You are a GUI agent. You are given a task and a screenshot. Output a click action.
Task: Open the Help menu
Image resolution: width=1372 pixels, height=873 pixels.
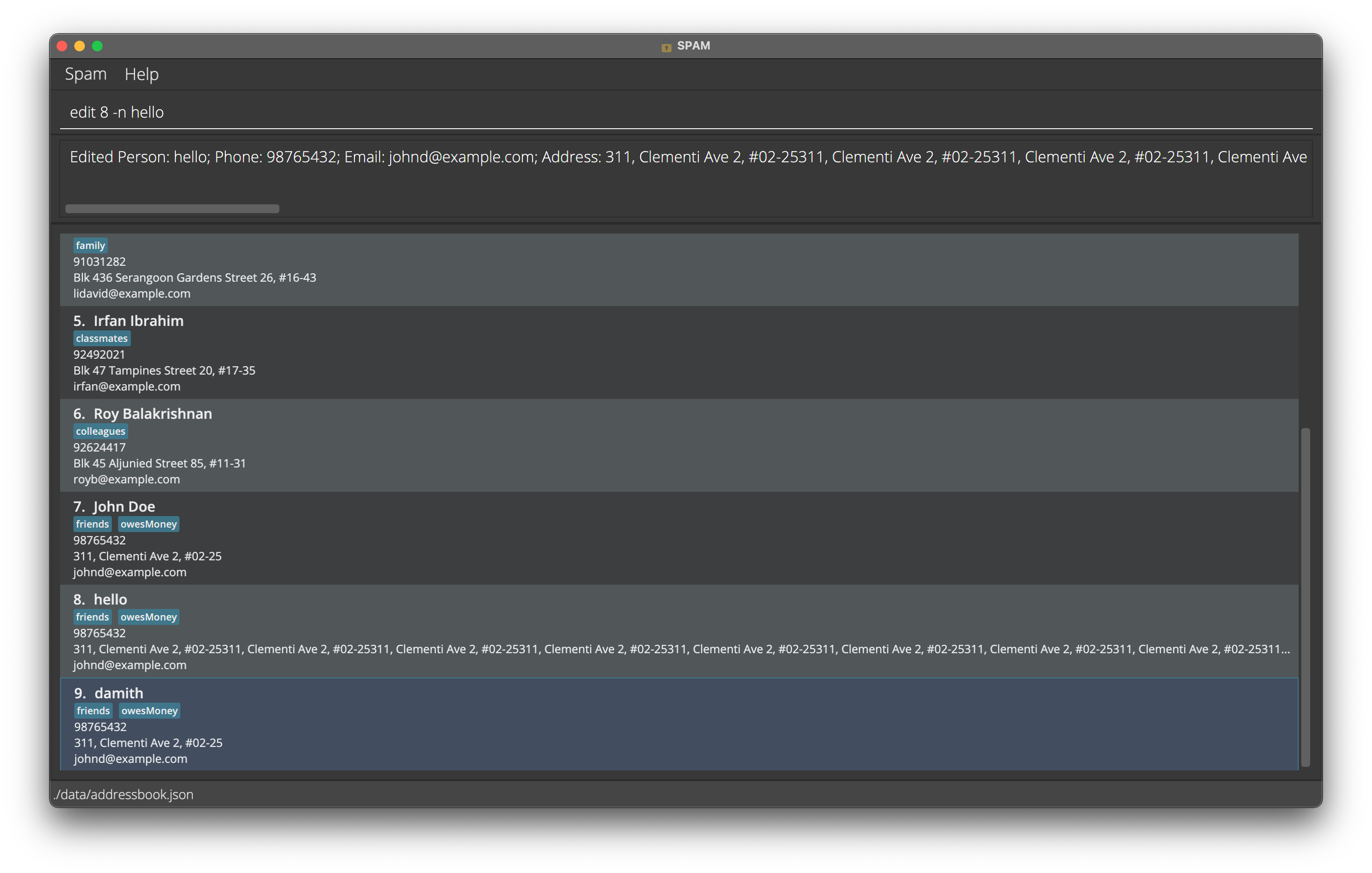point(141,74)
